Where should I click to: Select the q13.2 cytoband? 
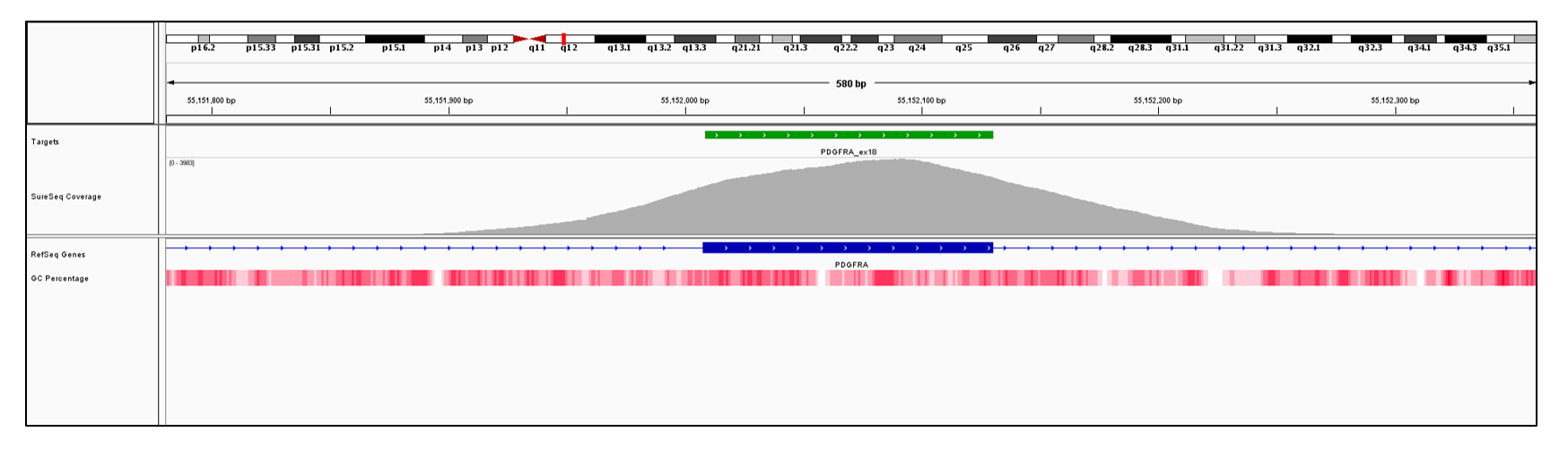click(x=659, y=48)
